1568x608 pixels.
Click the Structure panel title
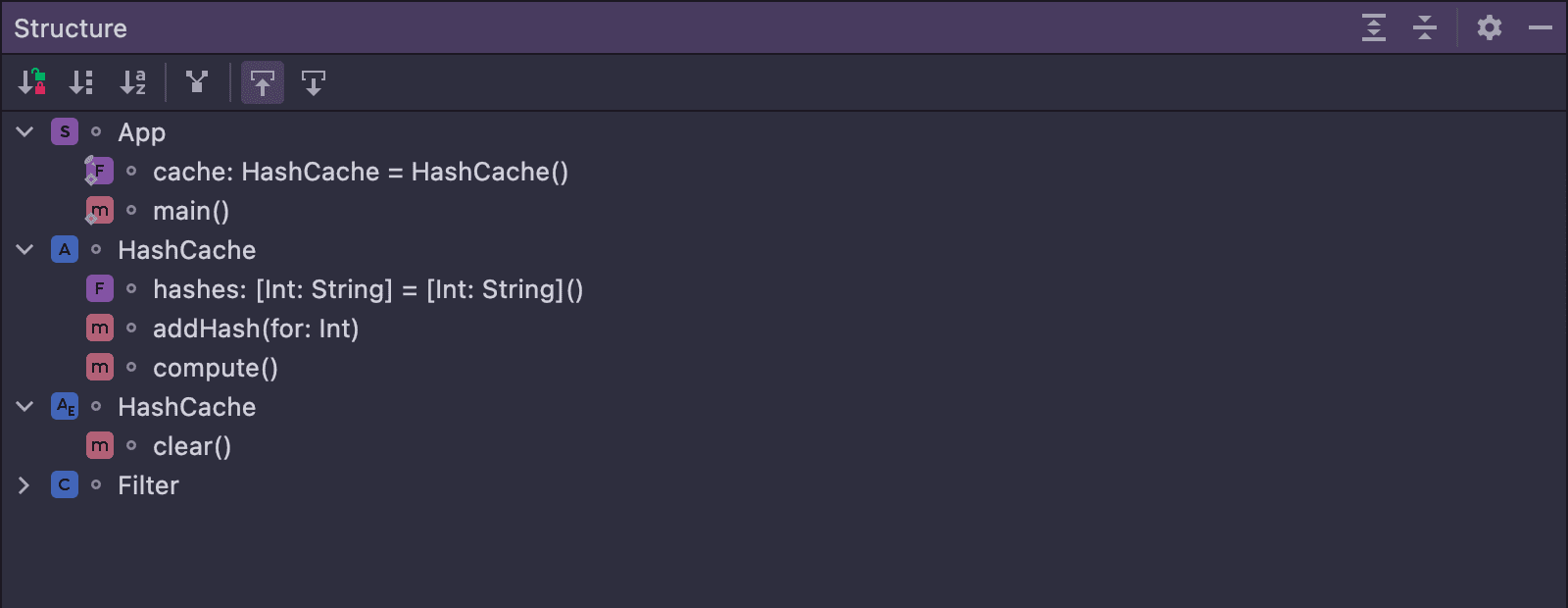70,27
